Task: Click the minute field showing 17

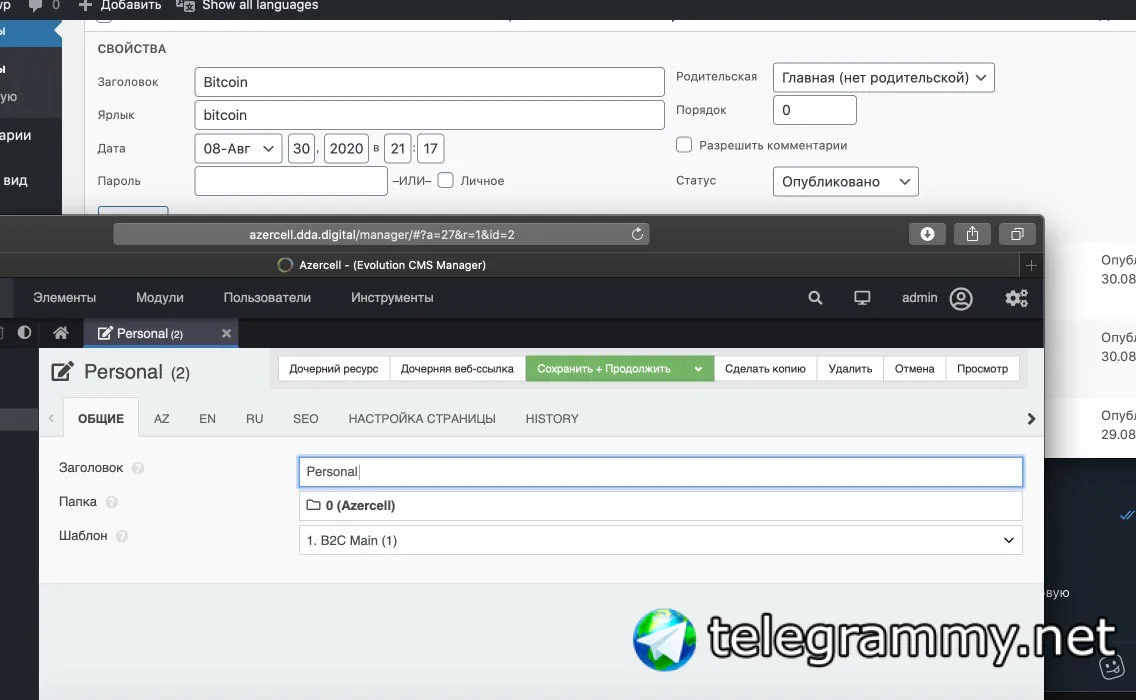Action: pos(430,149)
